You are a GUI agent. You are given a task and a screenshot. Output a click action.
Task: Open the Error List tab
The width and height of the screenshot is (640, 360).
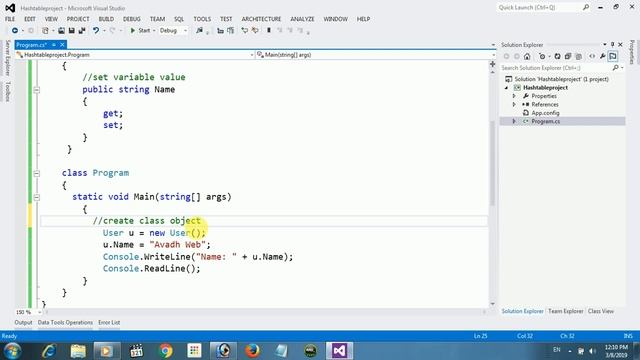(x=109, y=322)
